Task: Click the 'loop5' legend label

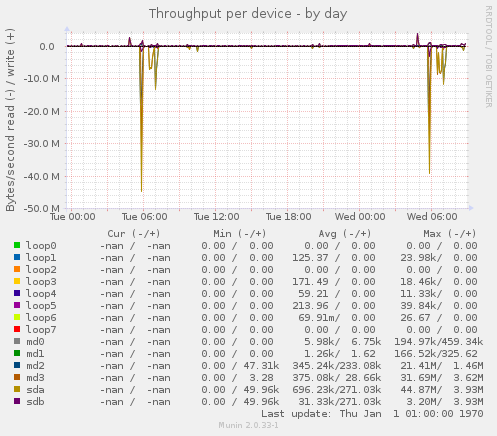Action: (41, 306)
